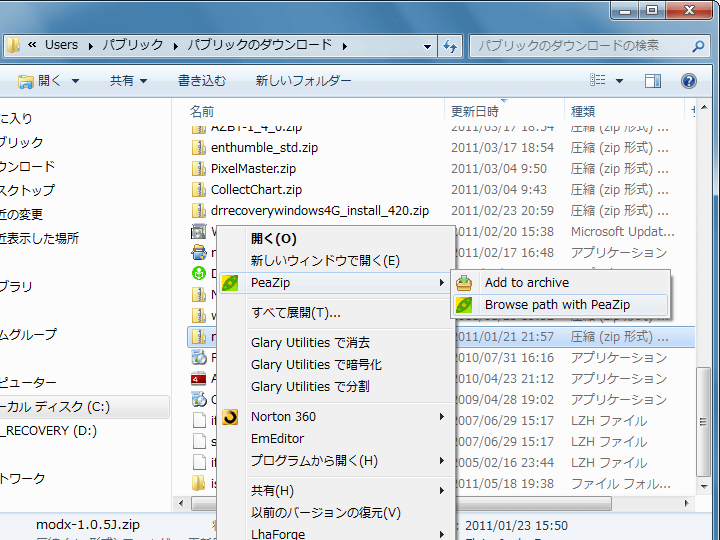Click the application icon dated 2009/04/28 19:02
The width and height of the screenshot is (720, 540).
coord(198,399)
